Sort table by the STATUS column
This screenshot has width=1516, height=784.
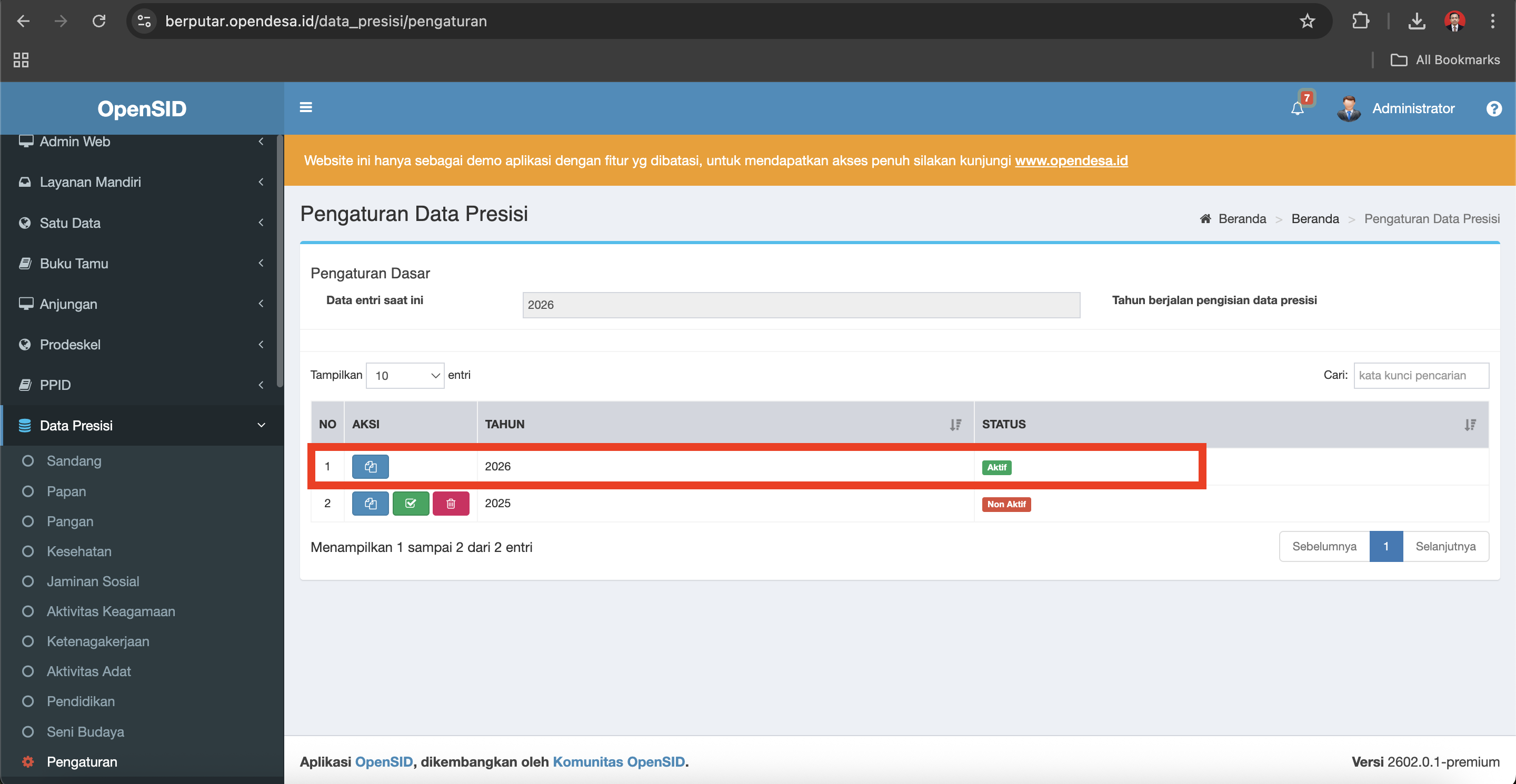coord(1231,424)
